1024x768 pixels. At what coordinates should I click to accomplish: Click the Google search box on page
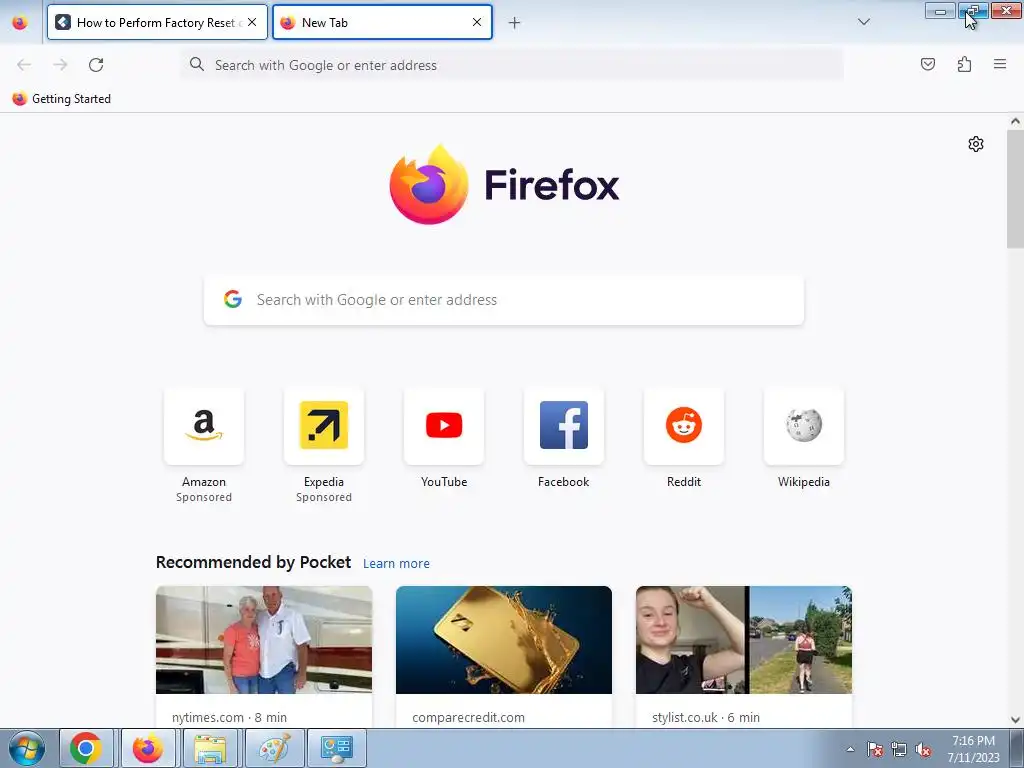504,300
